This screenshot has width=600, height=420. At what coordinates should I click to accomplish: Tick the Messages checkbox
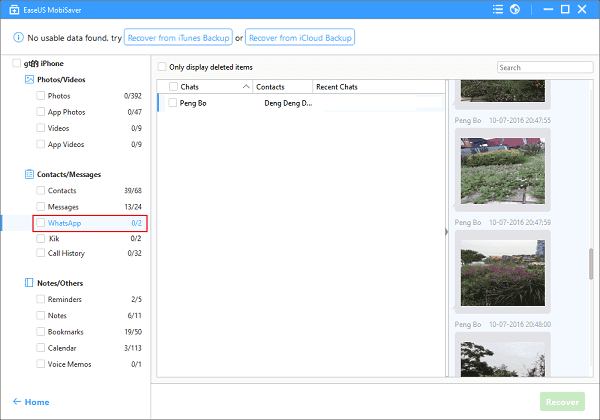[41, 207]
